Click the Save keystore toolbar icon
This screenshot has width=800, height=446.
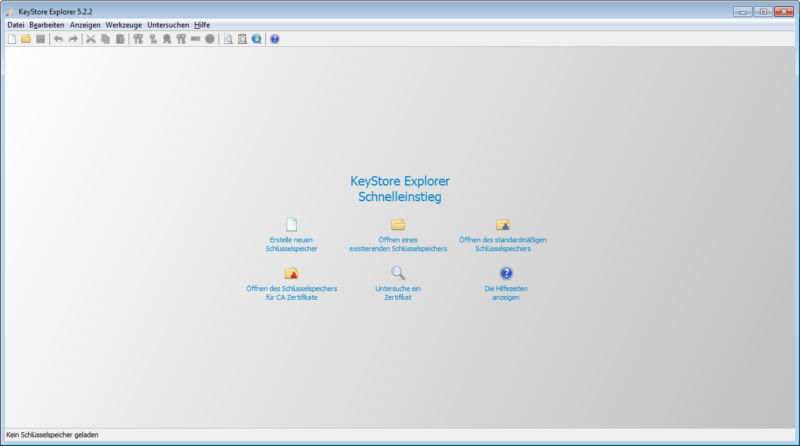click(40, 39)
